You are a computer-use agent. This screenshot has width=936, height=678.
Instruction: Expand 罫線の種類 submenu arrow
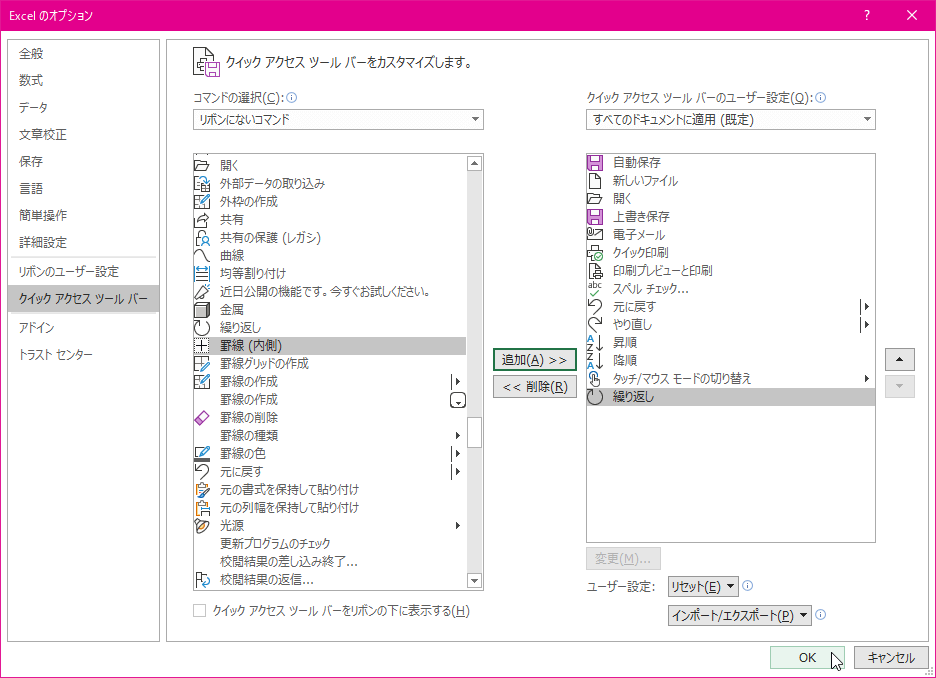tap(458, 436)
